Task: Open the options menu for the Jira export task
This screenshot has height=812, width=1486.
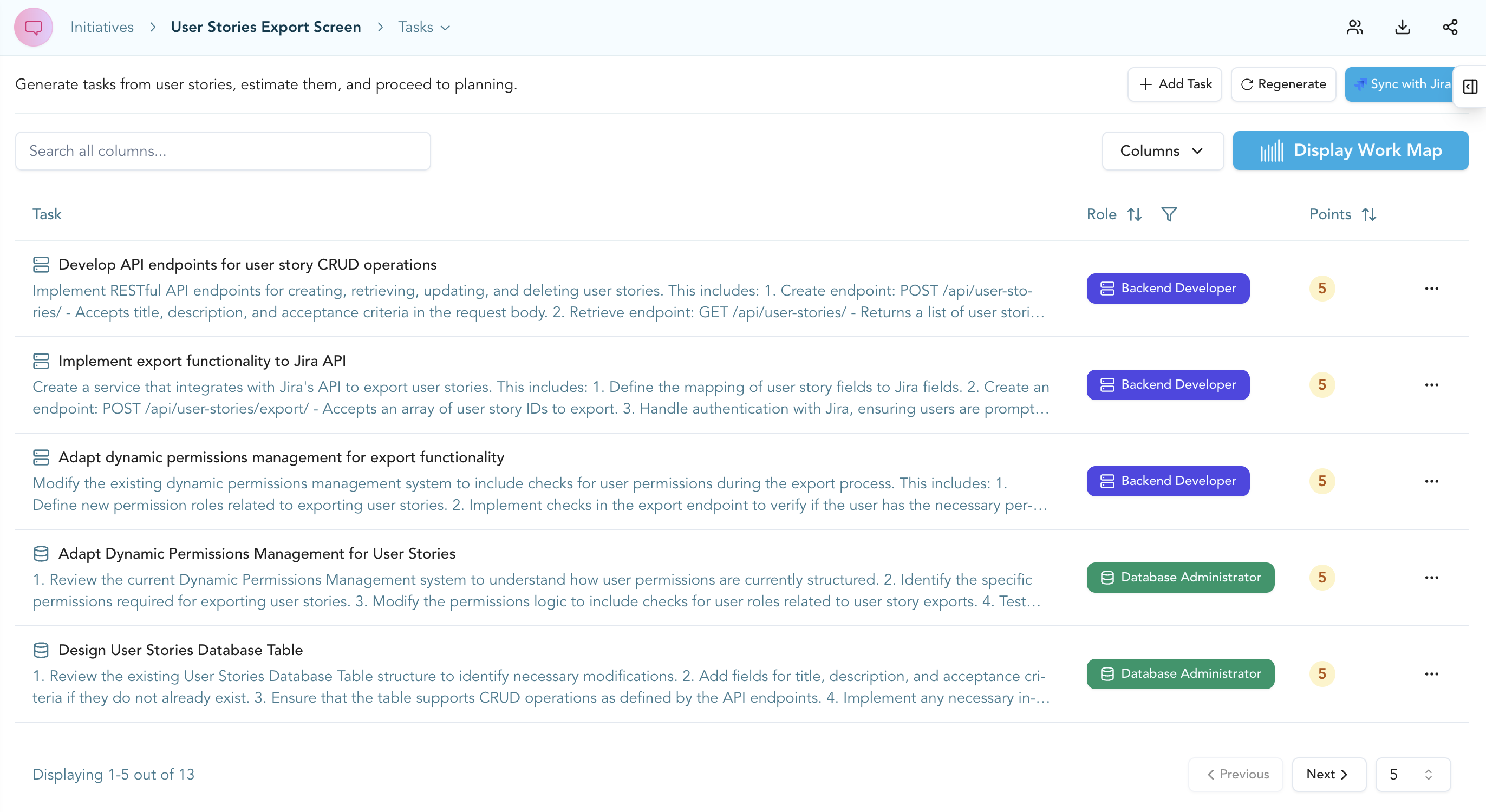Action: (1431, 385)
